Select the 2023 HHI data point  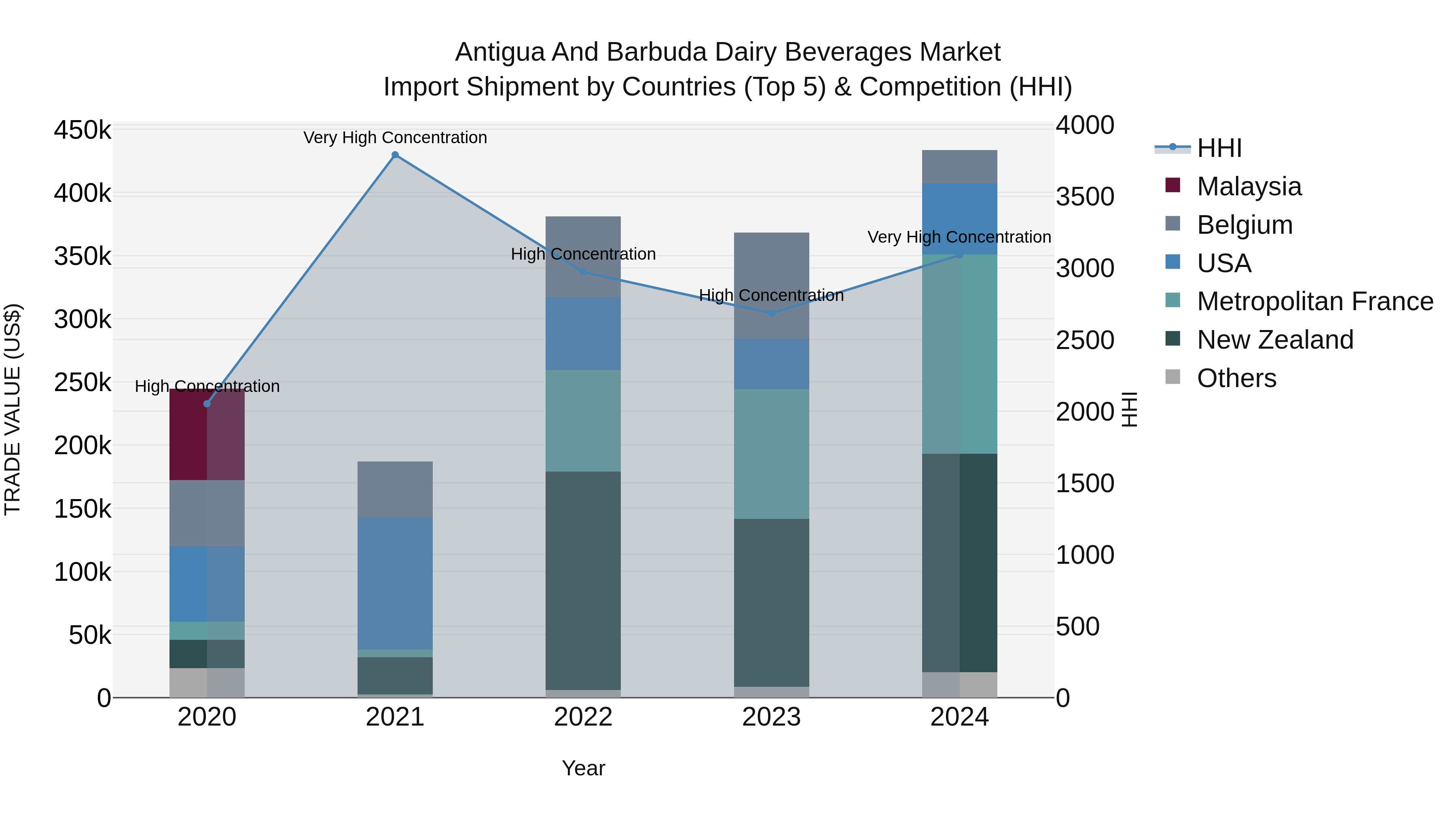click(x=772, y=313)
